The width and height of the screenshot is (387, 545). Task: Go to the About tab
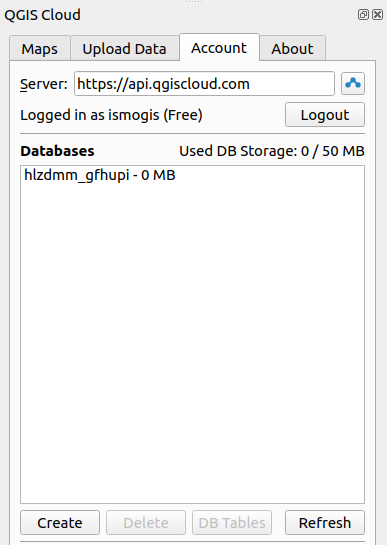pos(292,48)
